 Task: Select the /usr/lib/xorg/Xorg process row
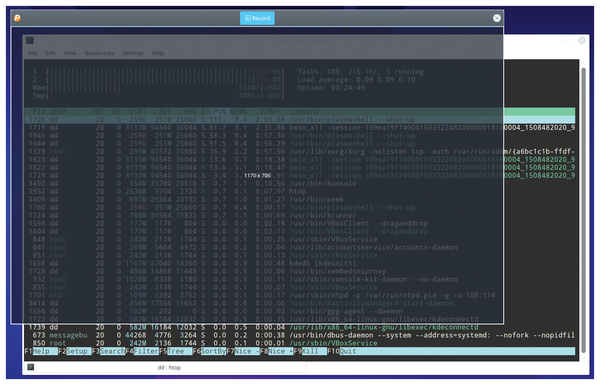pyautogui.click(x=300, y=152)
